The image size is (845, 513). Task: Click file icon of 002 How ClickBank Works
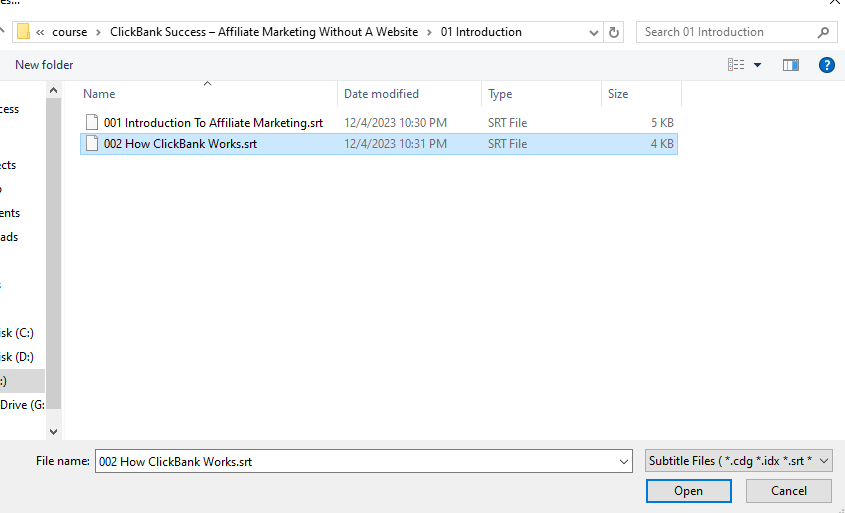92,144
